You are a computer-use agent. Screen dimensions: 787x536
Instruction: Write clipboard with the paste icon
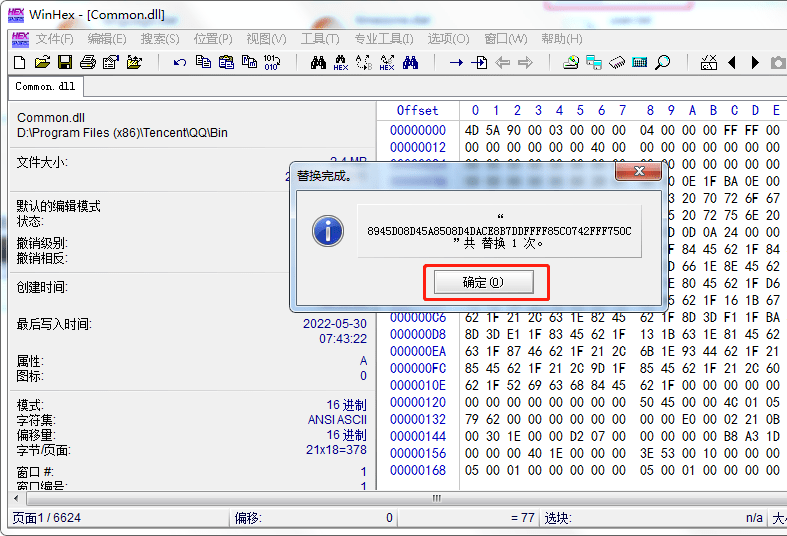(226, 62)
